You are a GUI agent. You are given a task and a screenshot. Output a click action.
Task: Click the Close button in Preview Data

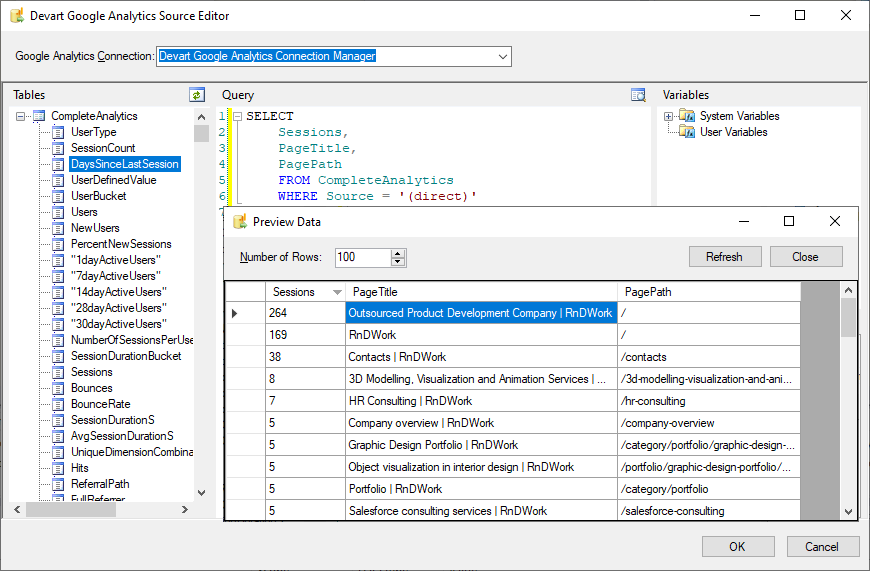805,257
